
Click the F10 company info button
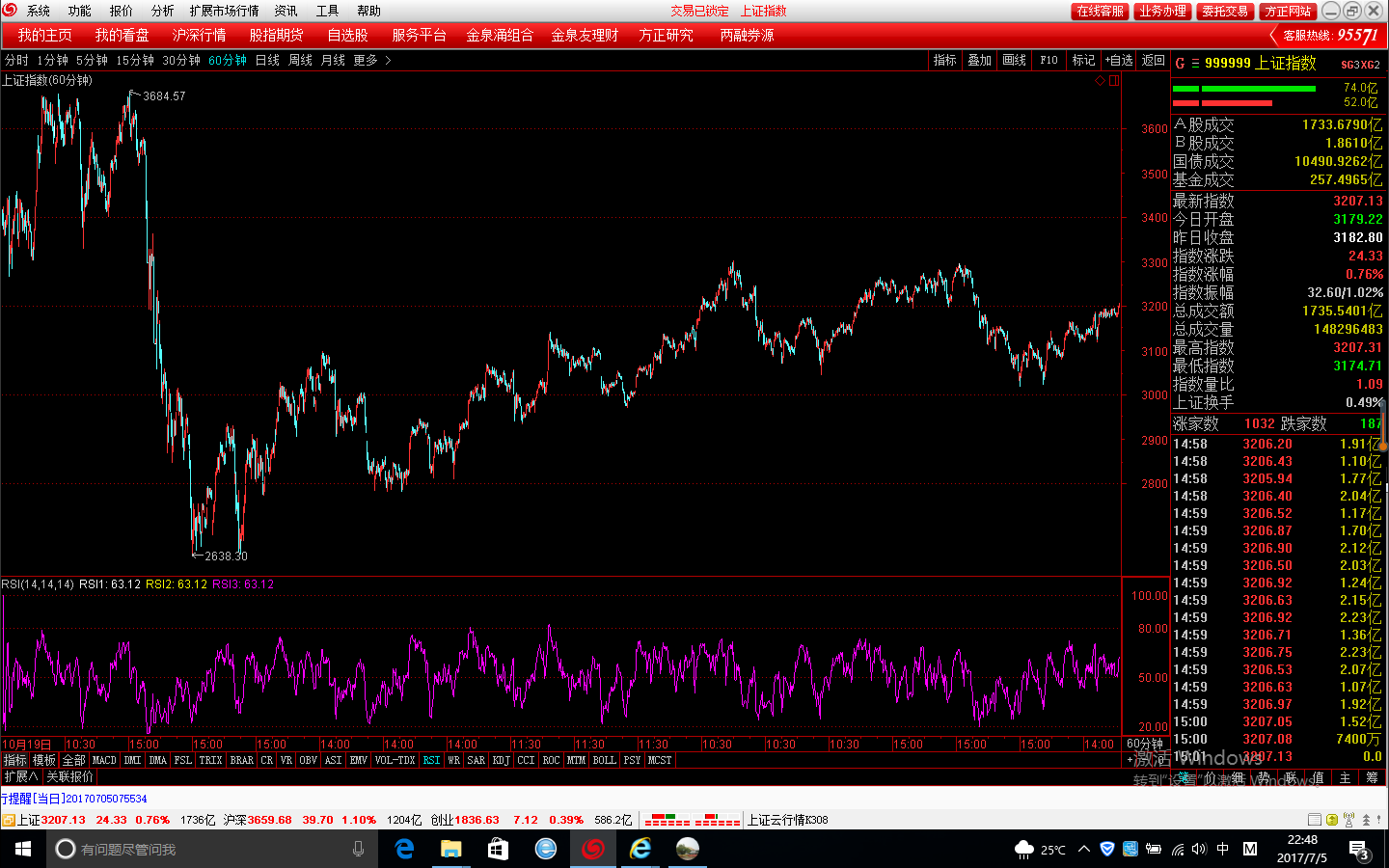(1049, 60)
